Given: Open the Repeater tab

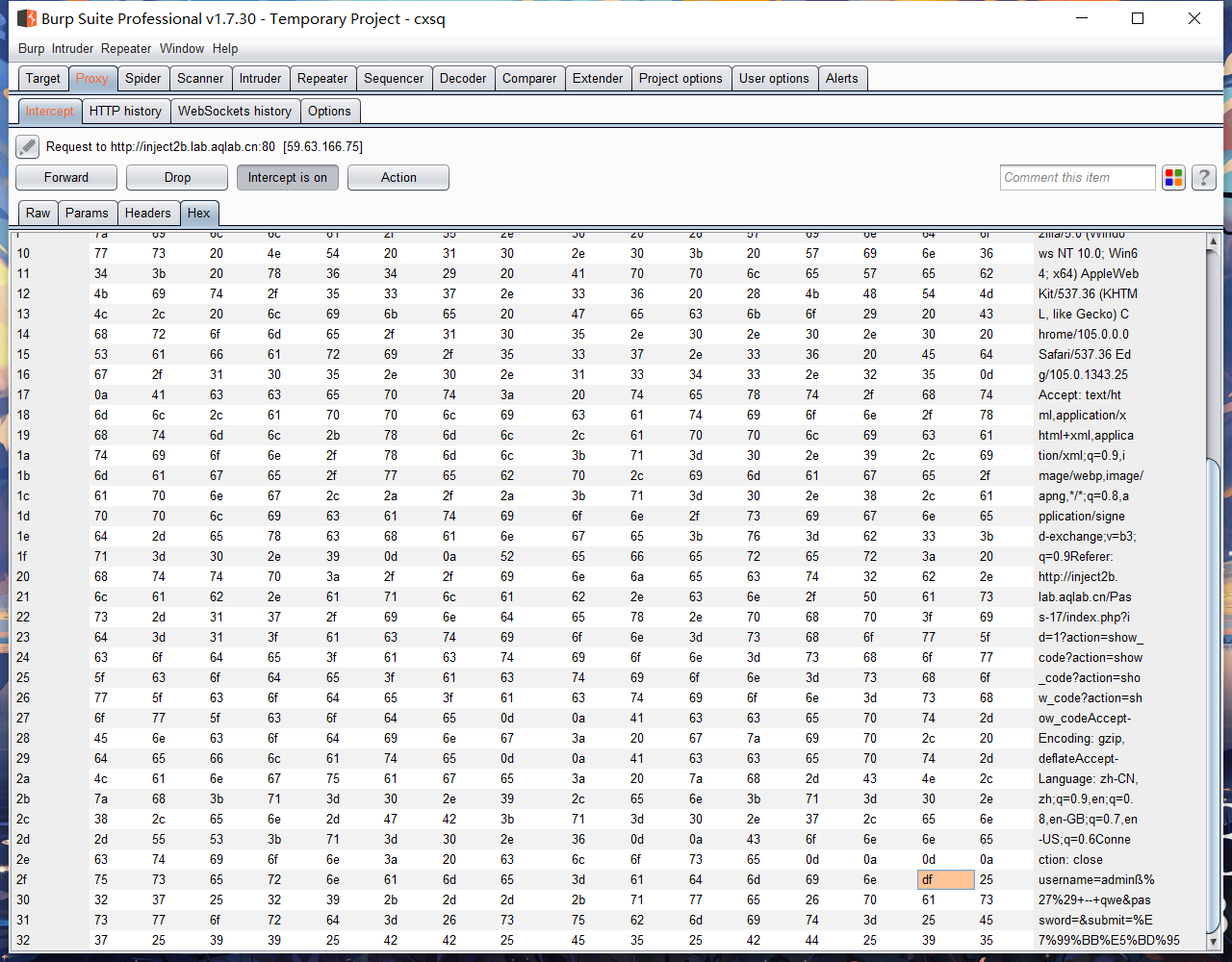Looking at the screenshot, I should click(322, 79).
